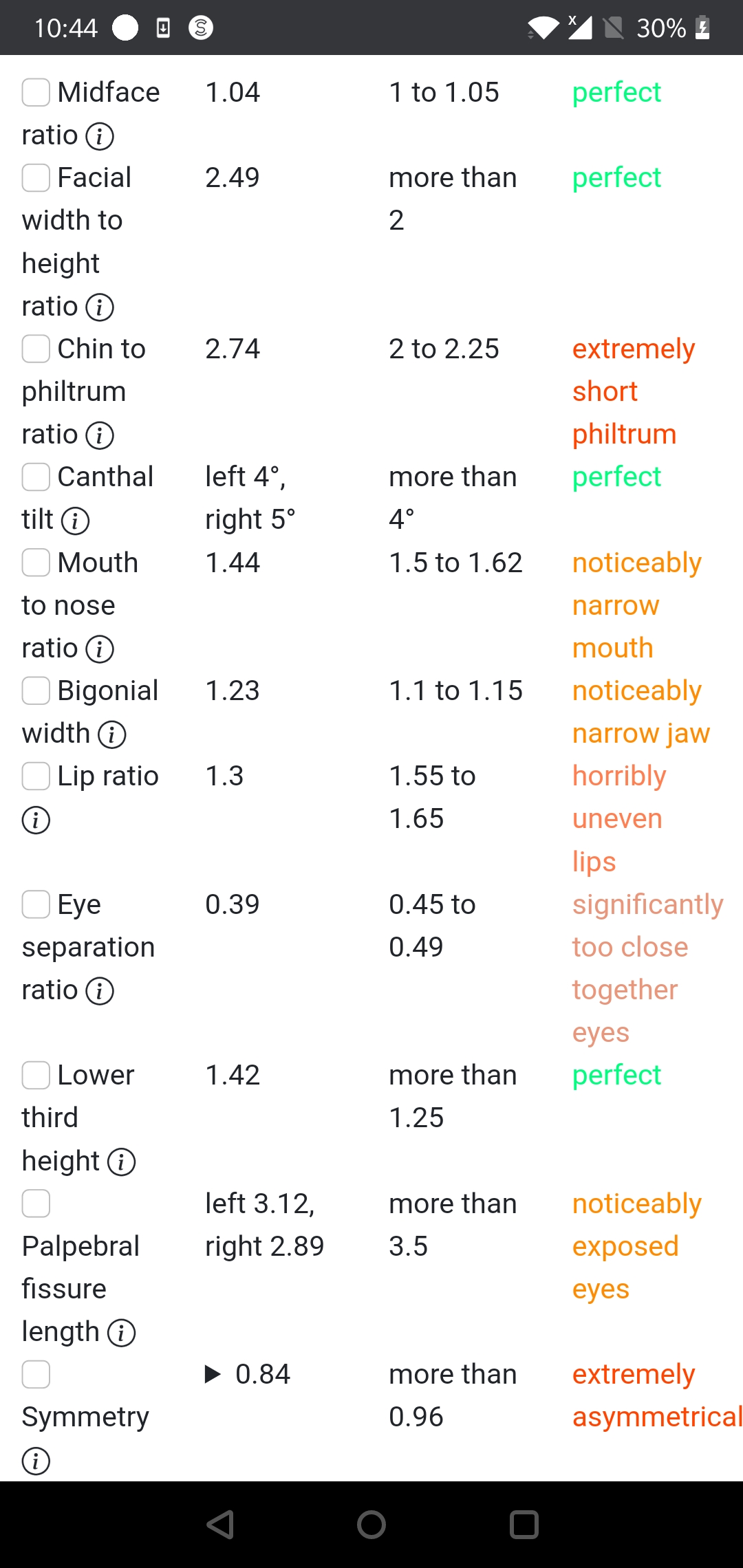
Task: Open the Palpebral fissure length info icon
Action: click(122, 1333)
